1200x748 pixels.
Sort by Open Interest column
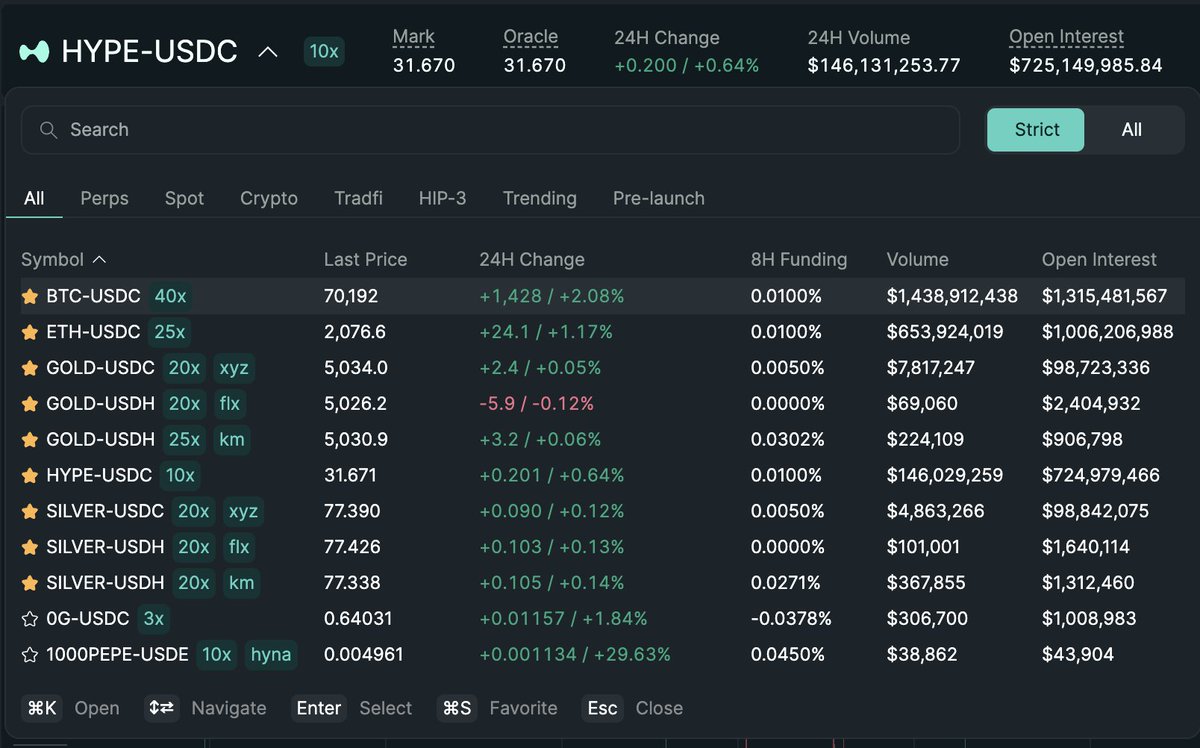tap(1099, 259)
